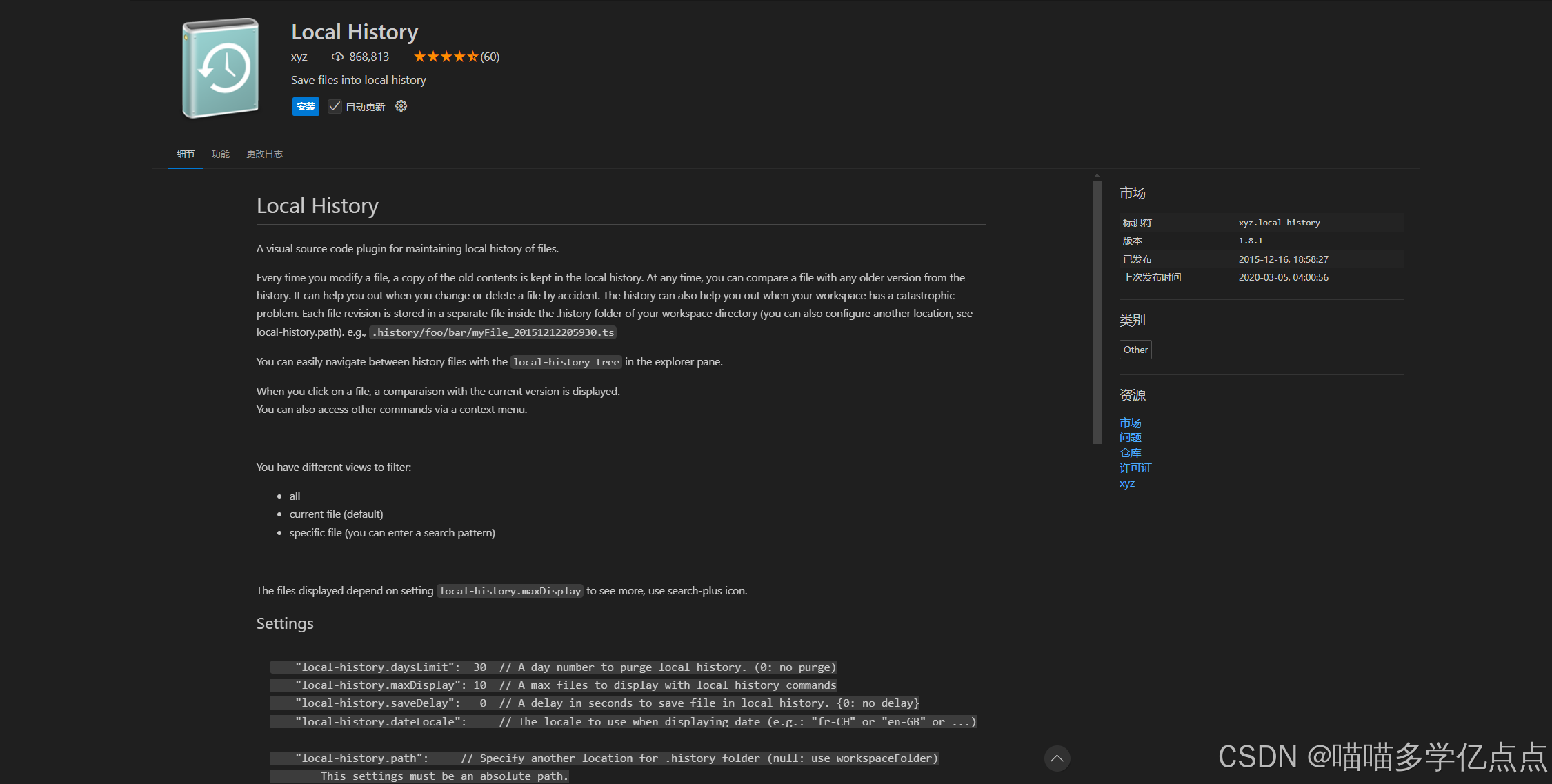Image resolution: width=1552 pixels, height=784 pixels.
Task: Click the local-history.saveDelay setting line
Action: pos(595,703)
